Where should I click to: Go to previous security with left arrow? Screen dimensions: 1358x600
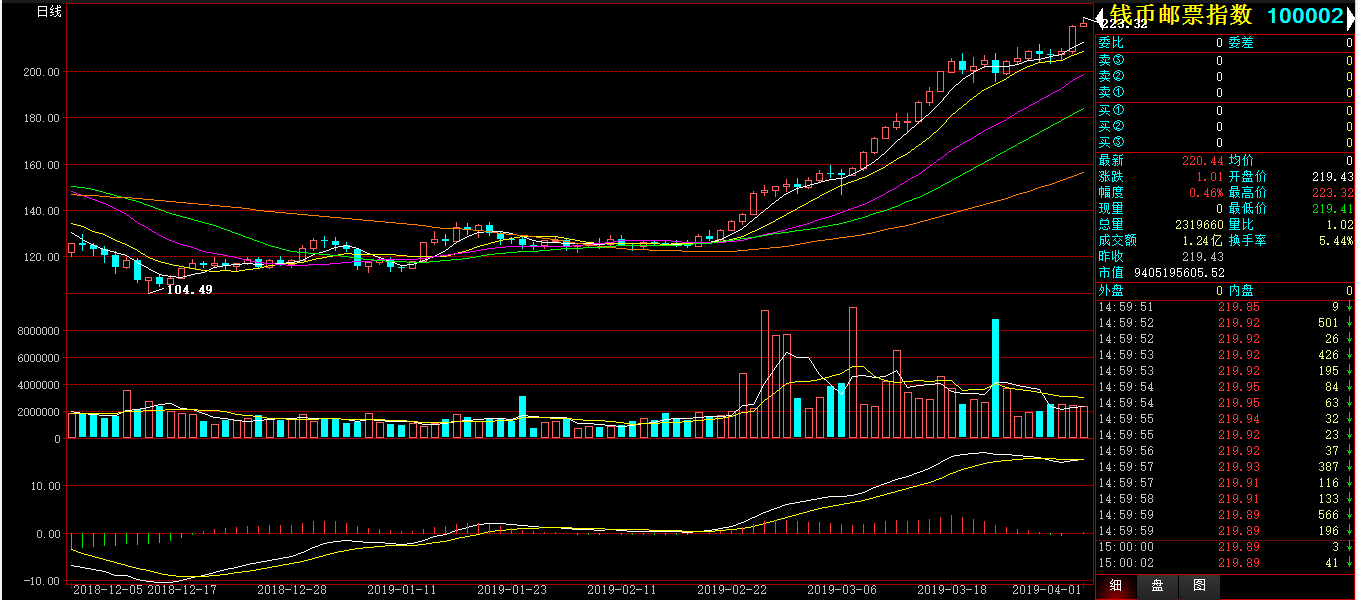click(1101, 17)
